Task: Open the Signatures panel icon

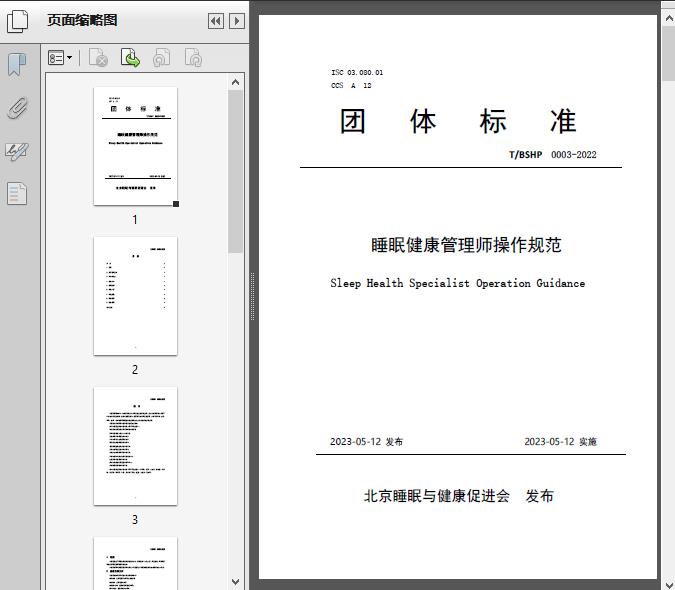Action: click(x=17, y=151)
